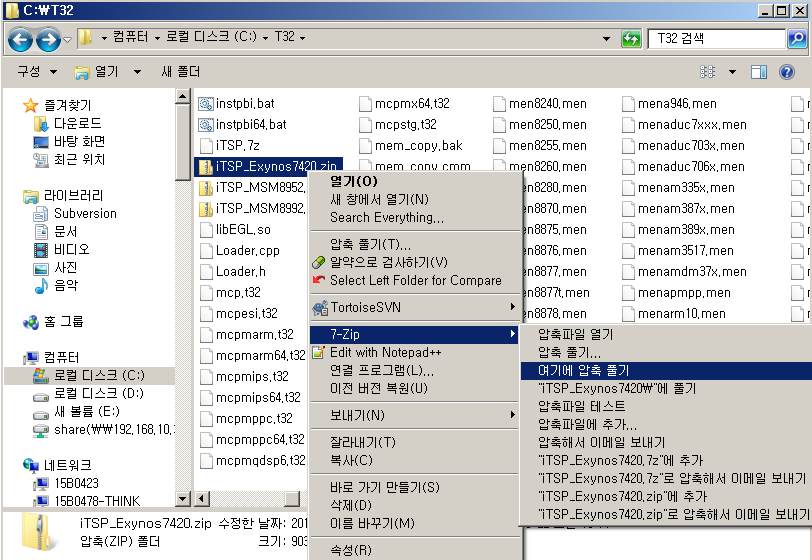Click the Back navigation arrow button
Screen dimensions: 812x560
pyautogui.click(x=21, y=40)
